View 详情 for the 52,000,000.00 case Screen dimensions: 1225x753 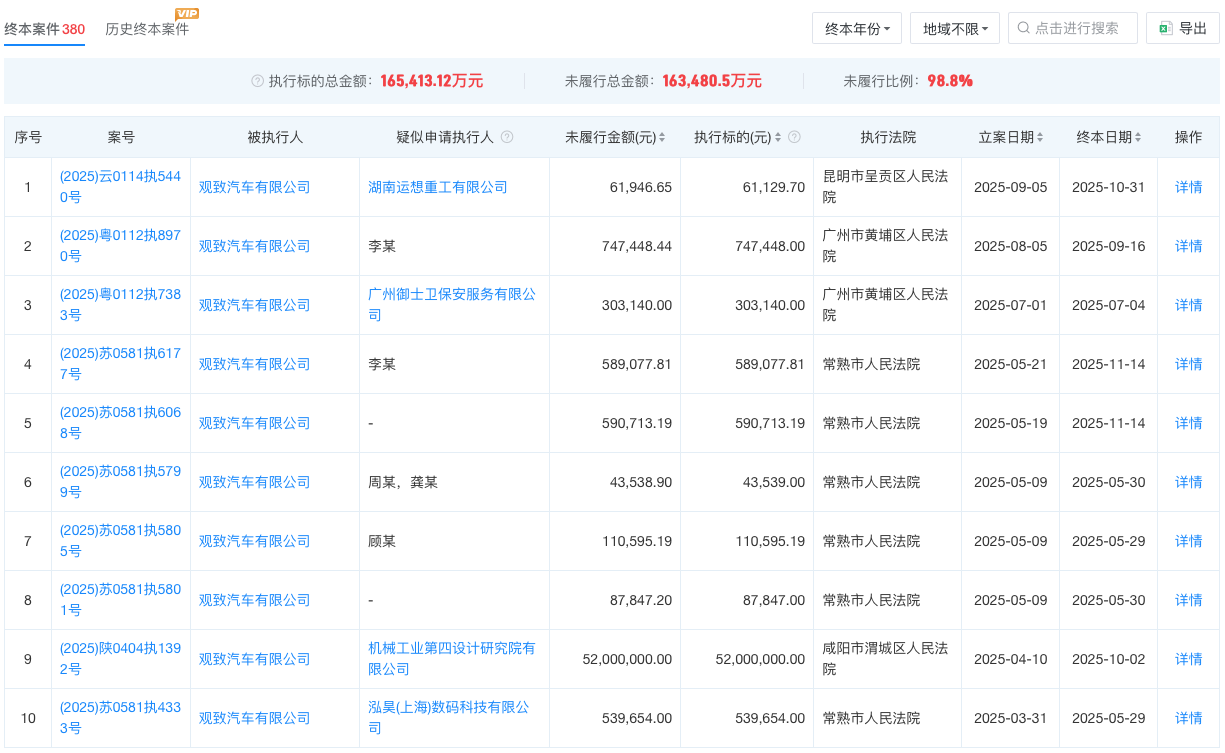click(1188, 659)
